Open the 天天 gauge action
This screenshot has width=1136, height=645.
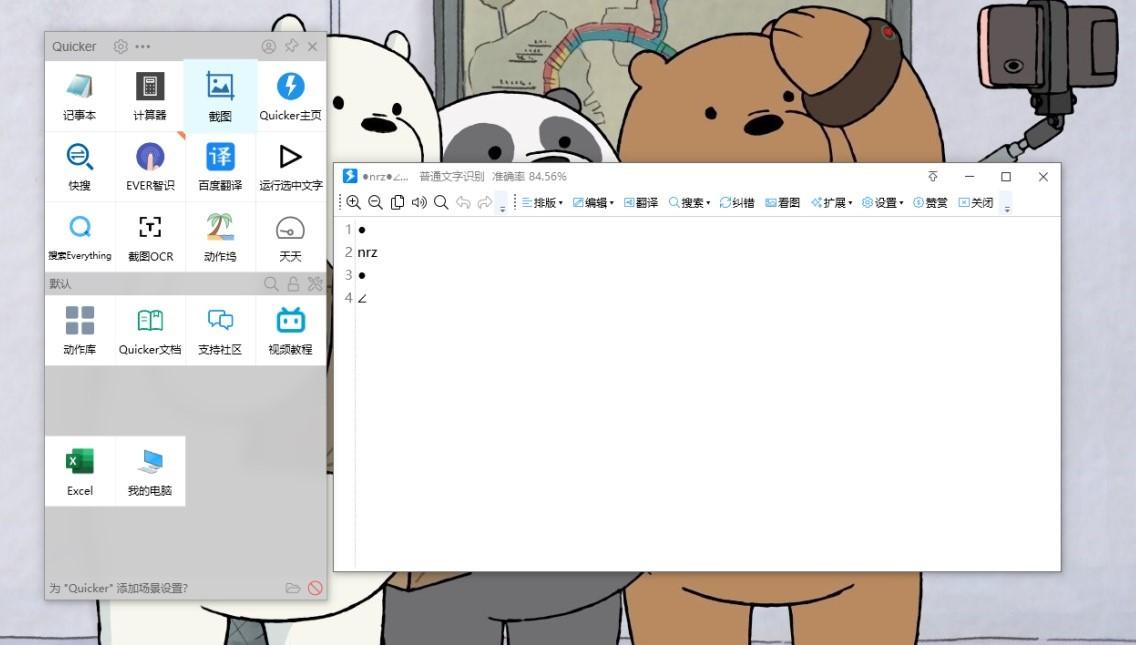pyautogui.click(x=291, y=237)
